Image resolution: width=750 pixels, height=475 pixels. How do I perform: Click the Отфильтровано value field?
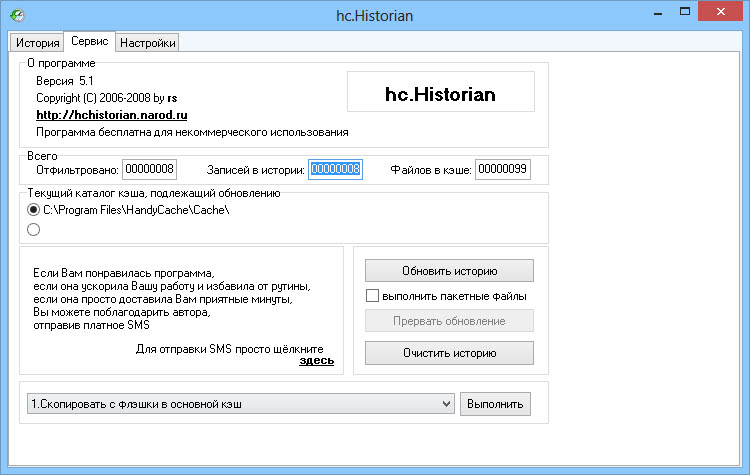tap(149, 169)
